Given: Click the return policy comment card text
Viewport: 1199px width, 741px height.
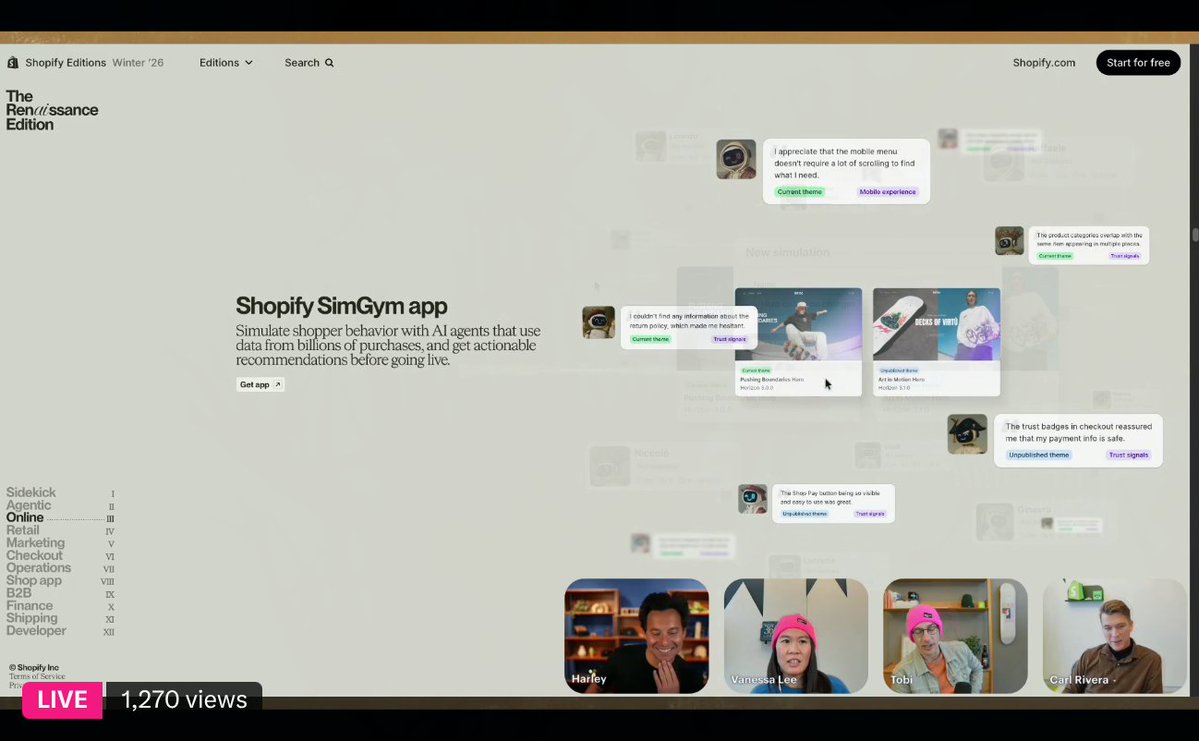Looking at the screenshot, I should (689, 320).
